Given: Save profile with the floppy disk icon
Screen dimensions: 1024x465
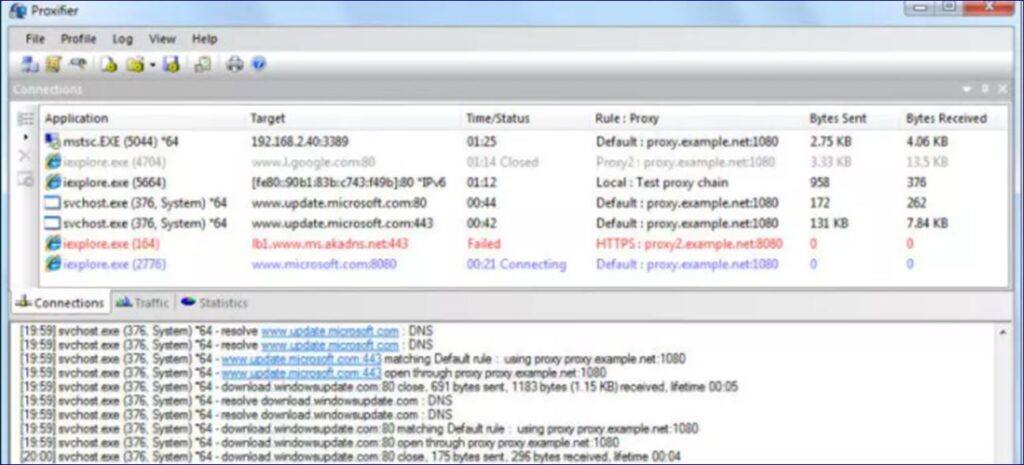Looking at the screenshot, I should (171, 64).
